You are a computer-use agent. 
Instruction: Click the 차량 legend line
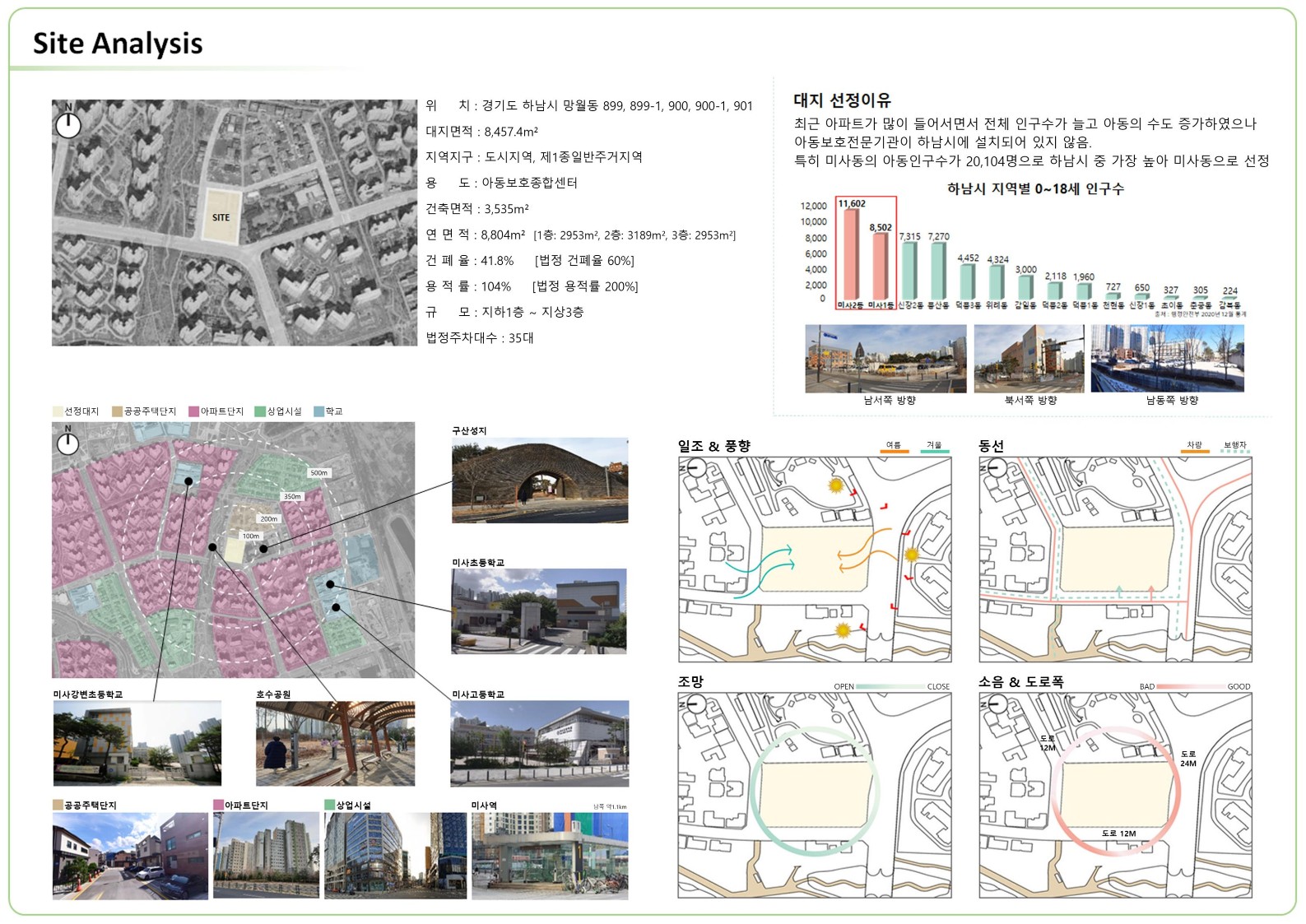1195,452
